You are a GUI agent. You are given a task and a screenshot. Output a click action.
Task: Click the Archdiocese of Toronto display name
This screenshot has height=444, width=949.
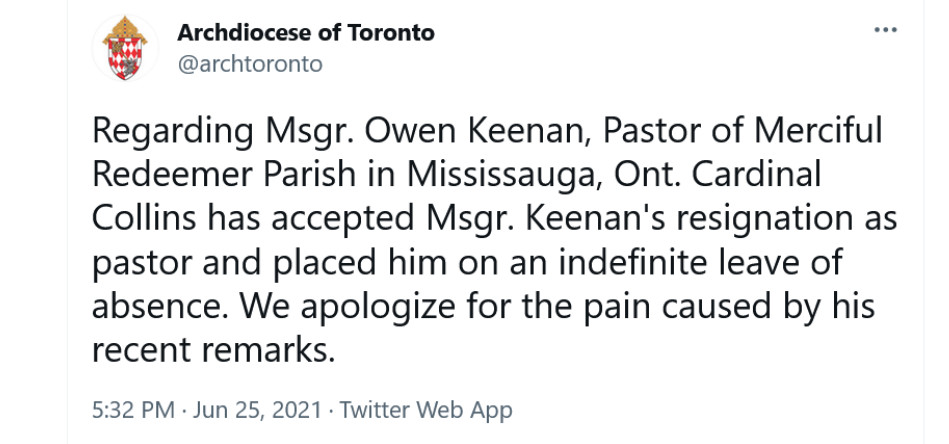tap(306, 32)
